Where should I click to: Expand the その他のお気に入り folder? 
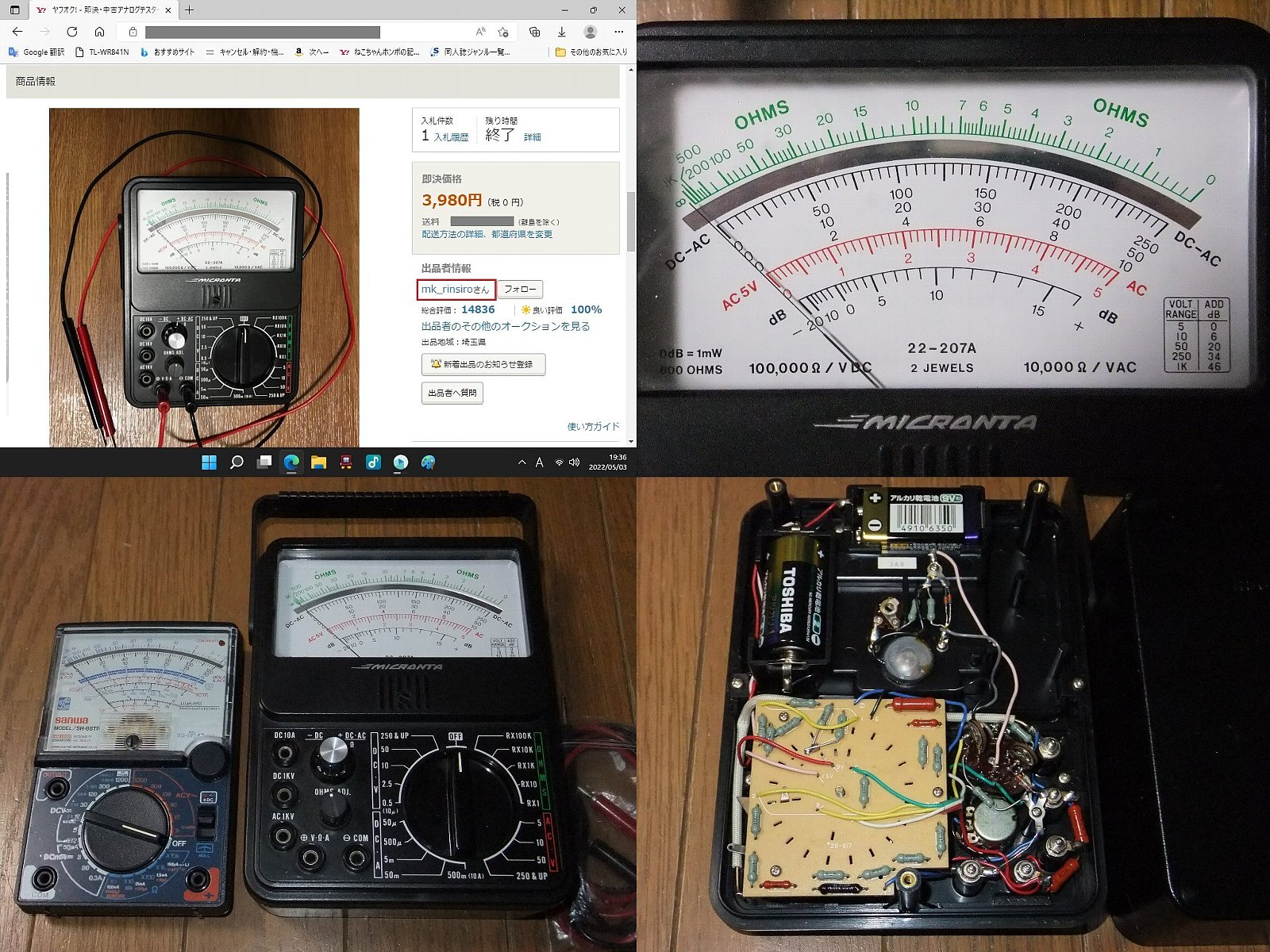click(x=591, y=52)
